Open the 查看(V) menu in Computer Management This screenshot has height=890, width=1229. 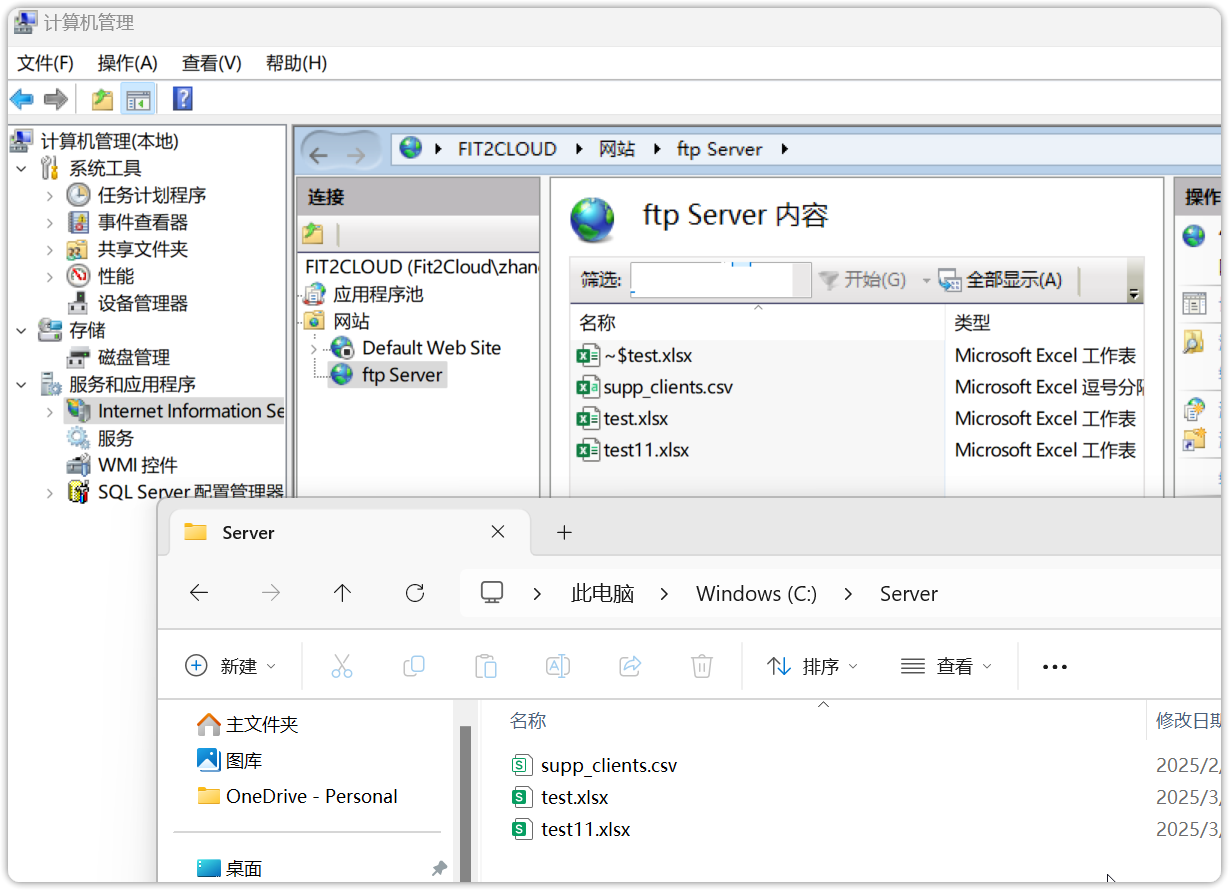pos(209,62)
